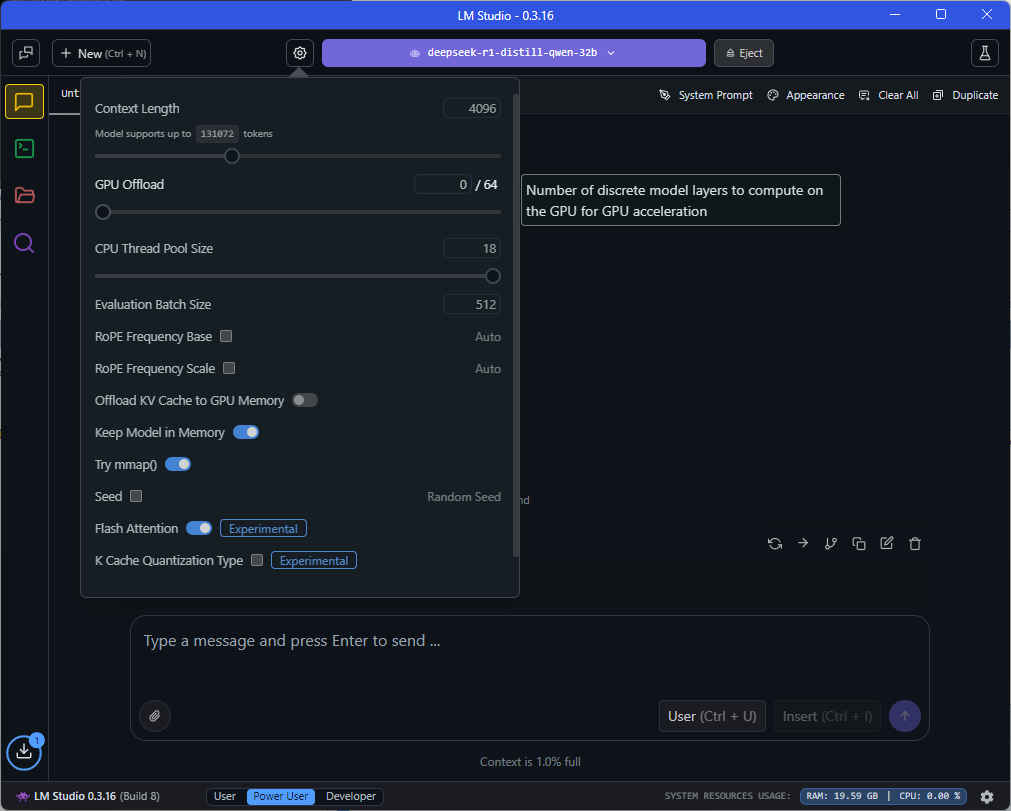
Task: Open the Chat section in sidebar
Action: tap(25, 101)
